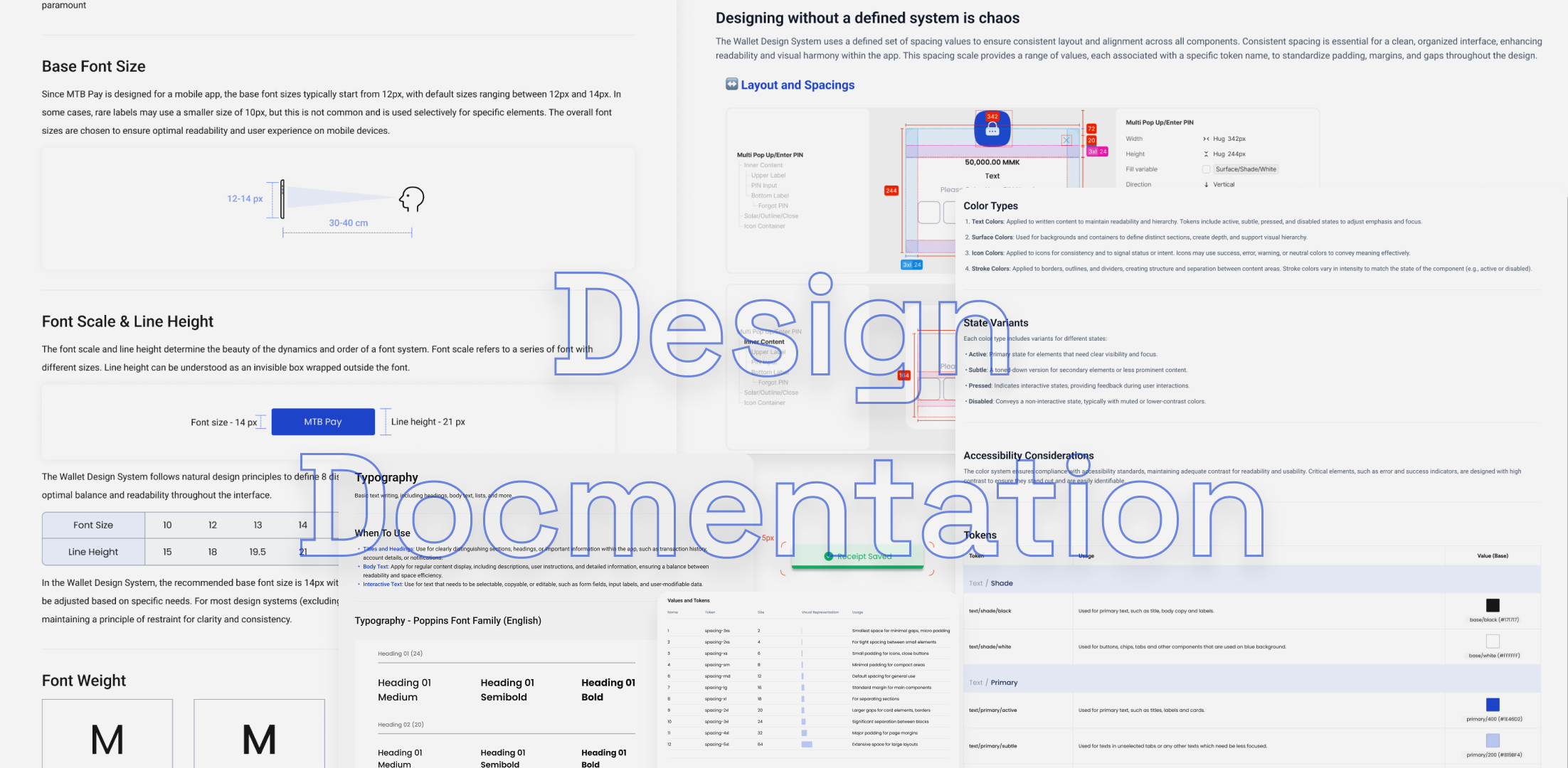
Task: Click the close X icon in popup mockup
Action: [x=1066, y=140]
